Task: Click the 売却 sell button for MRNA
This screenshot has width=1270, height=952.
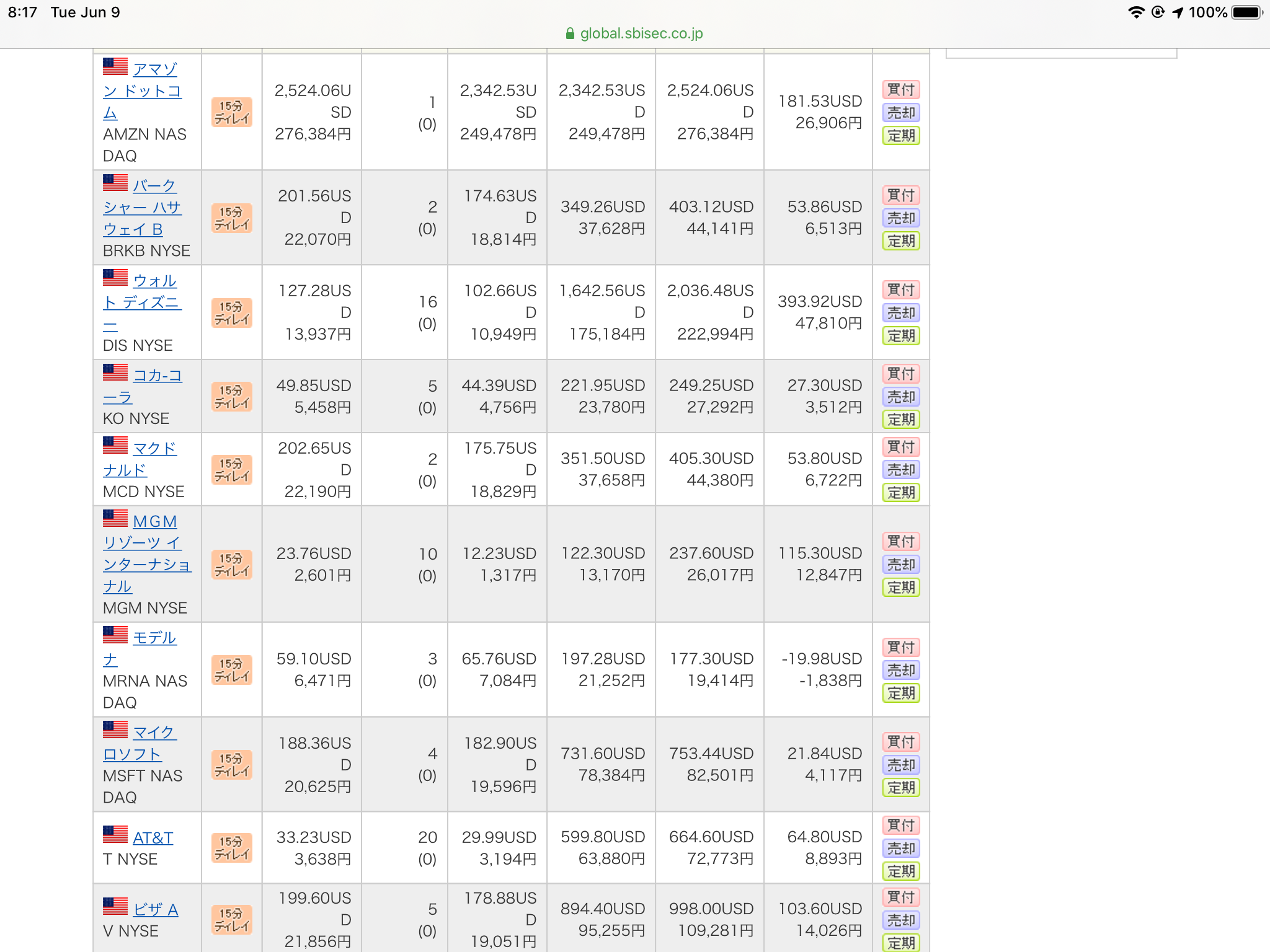Action: coord(901,670)
